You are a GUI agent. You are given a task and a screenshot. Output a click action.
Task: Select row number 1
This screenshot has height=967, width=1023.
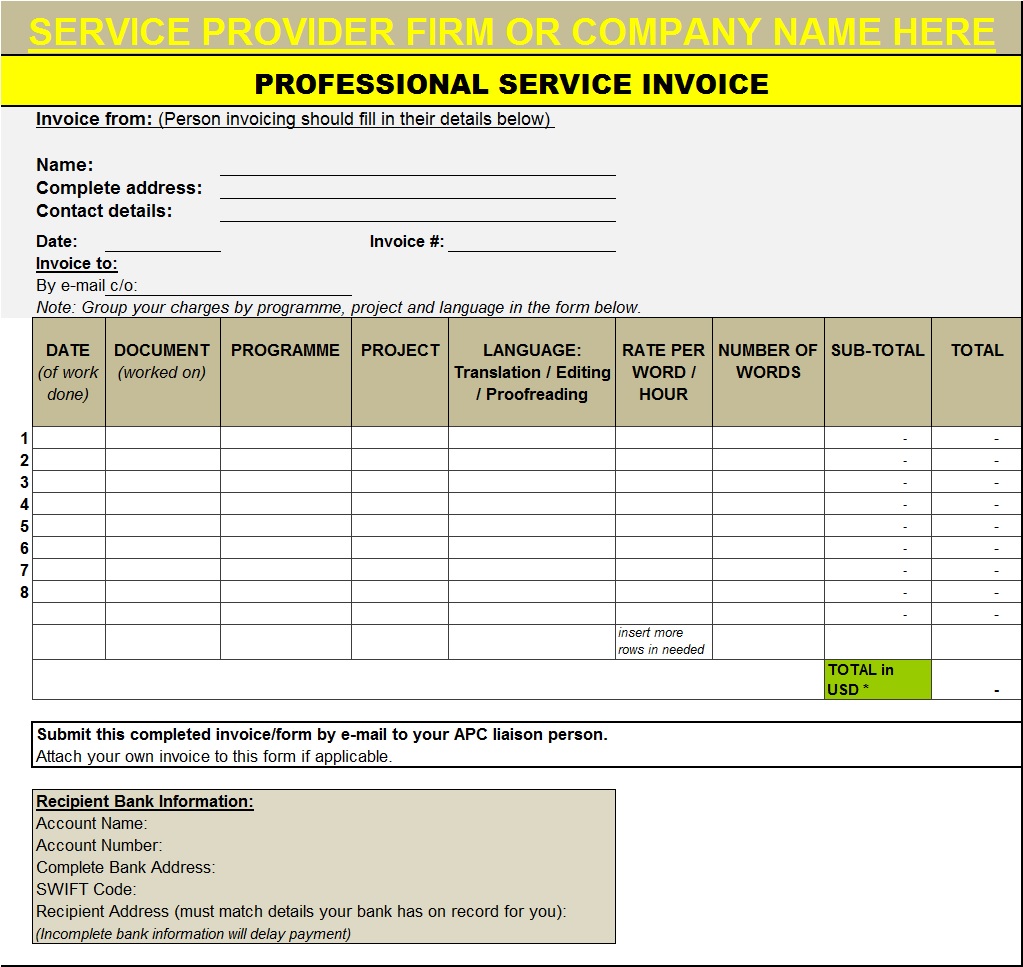[x=24, y=438]
